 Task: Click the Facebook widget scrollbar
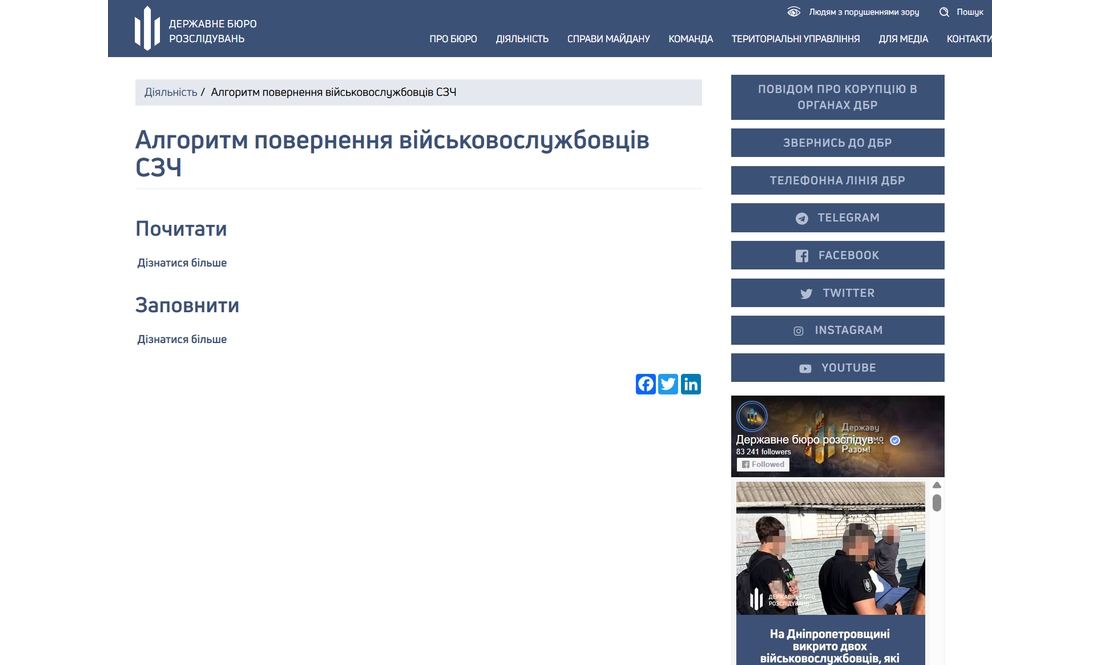[937, 502]
